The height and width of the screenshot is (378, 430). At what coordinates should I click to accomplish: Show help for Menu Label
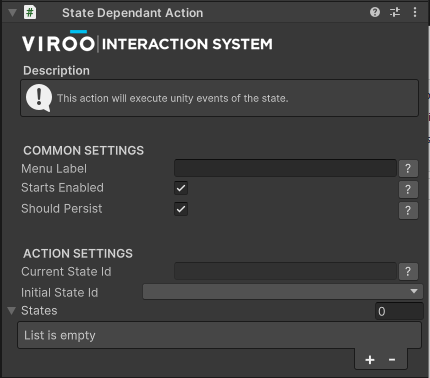[408, 169]
